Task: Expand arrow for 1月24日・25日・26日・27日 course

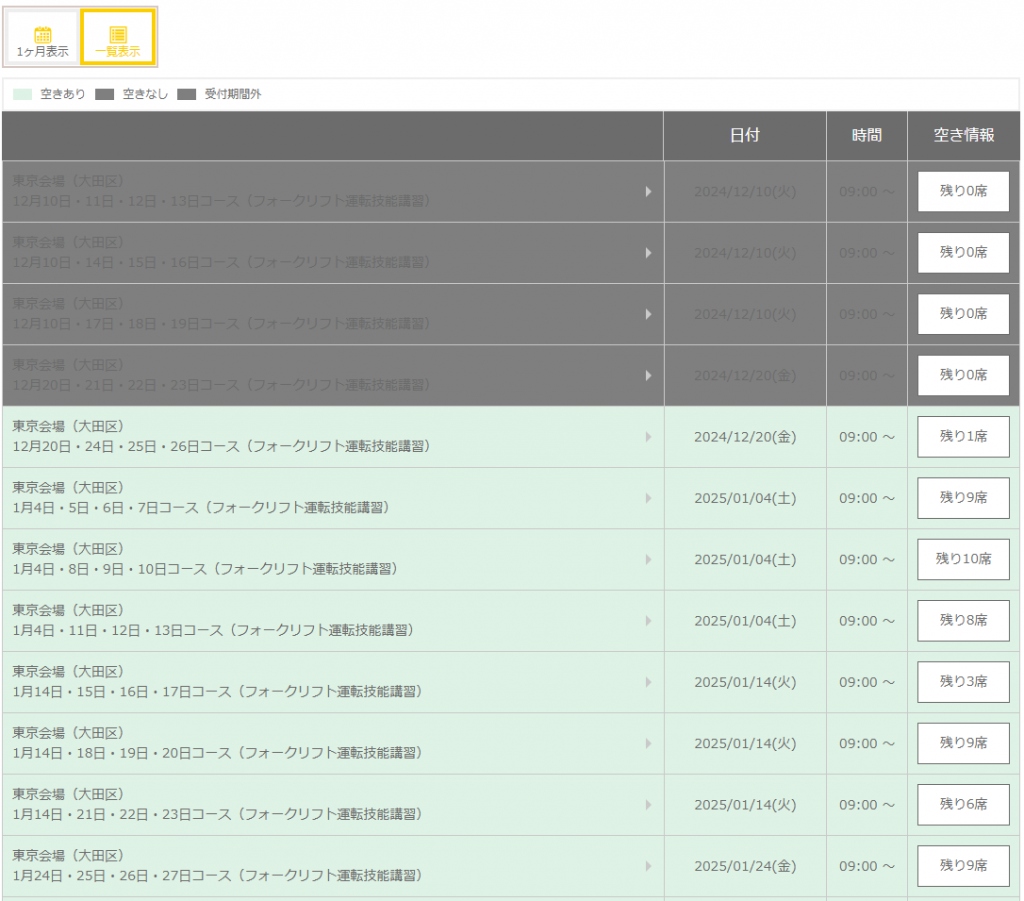Action: click(648, 866)
